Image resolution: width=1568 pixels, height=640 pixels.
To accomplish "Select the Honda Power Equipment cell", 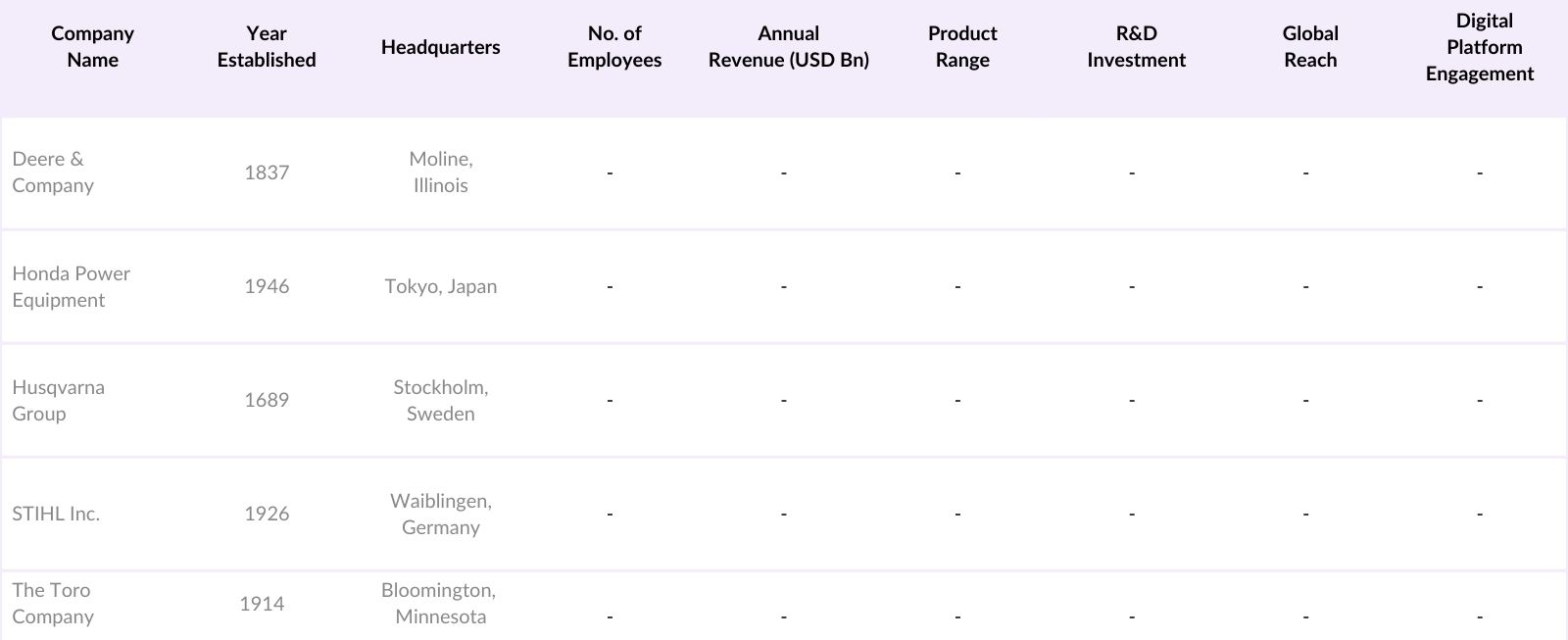I will (x=71, y=286).
